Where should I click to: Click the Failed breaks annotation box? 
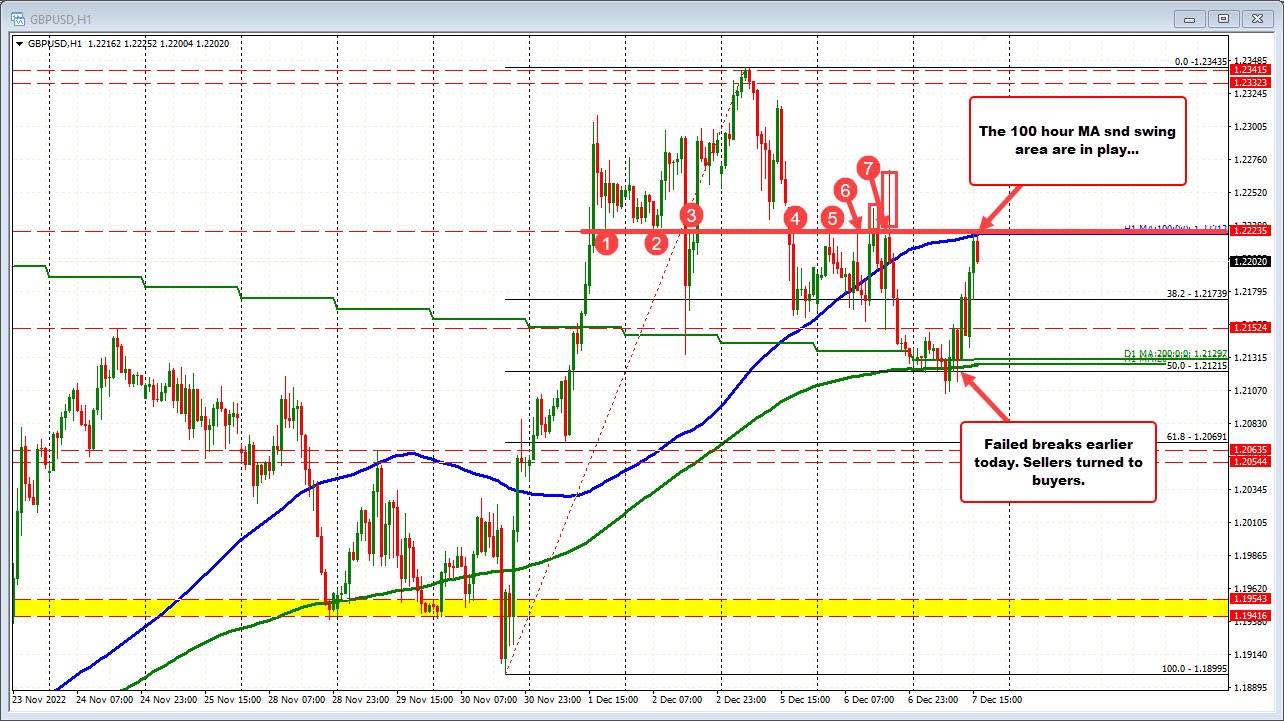coord(1057,462)
